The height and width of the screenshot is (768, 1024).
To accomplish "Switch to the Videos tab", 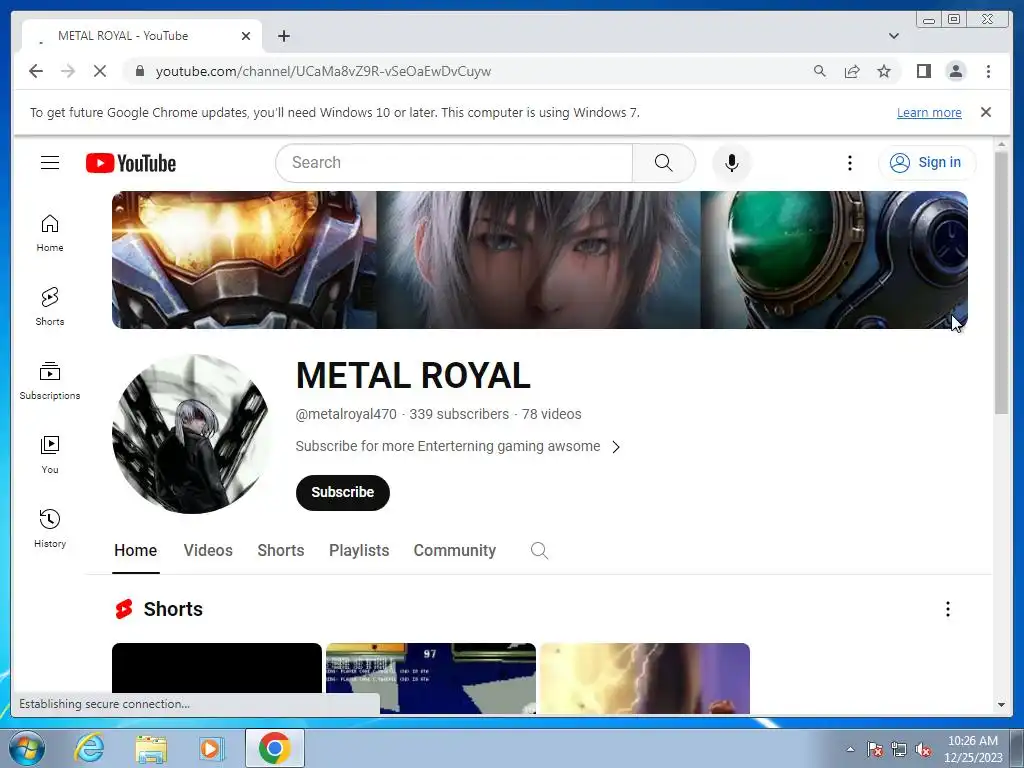I will tap(208, 551).
